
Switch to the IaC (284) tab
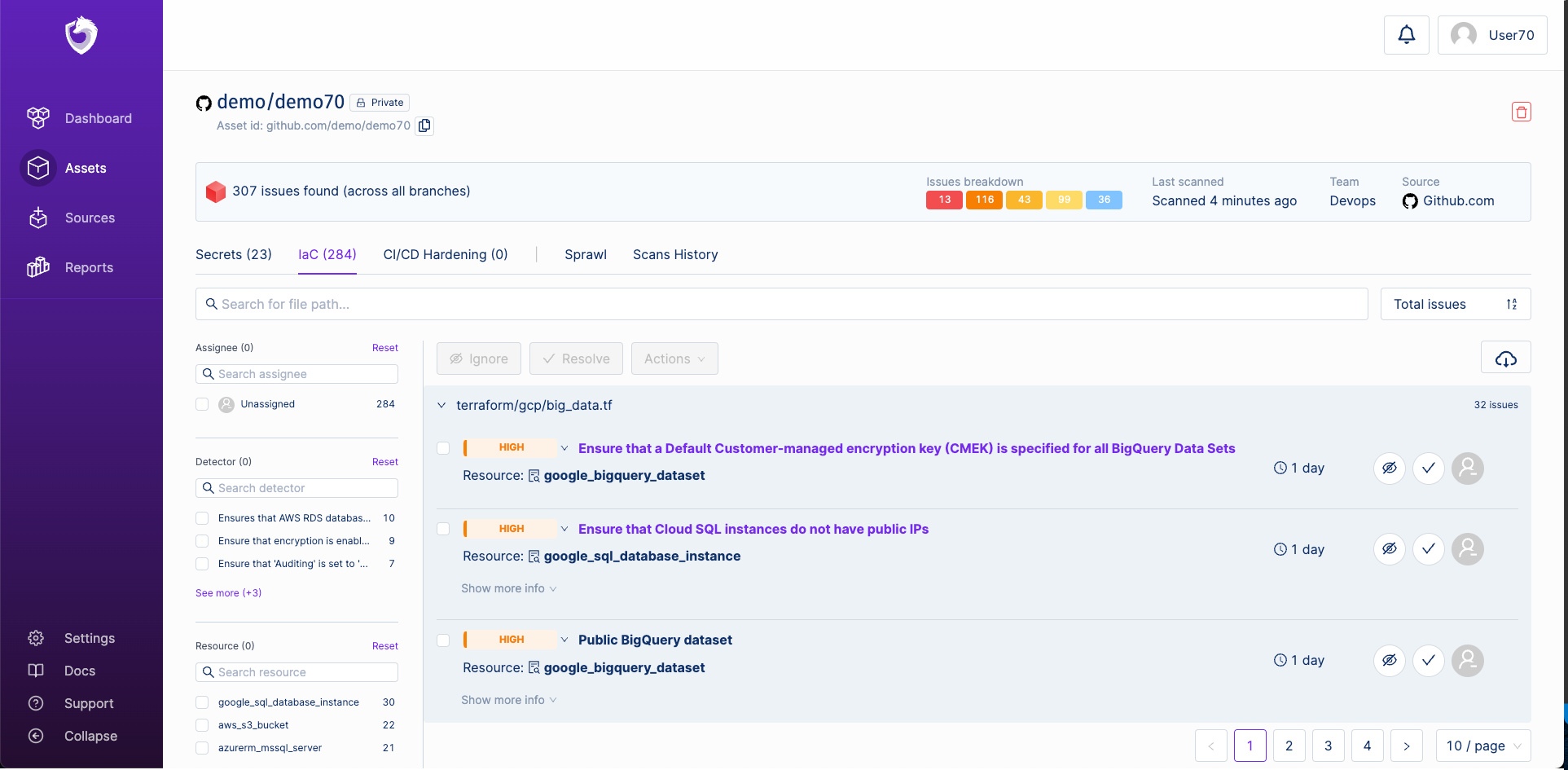[x=327, y=254]
